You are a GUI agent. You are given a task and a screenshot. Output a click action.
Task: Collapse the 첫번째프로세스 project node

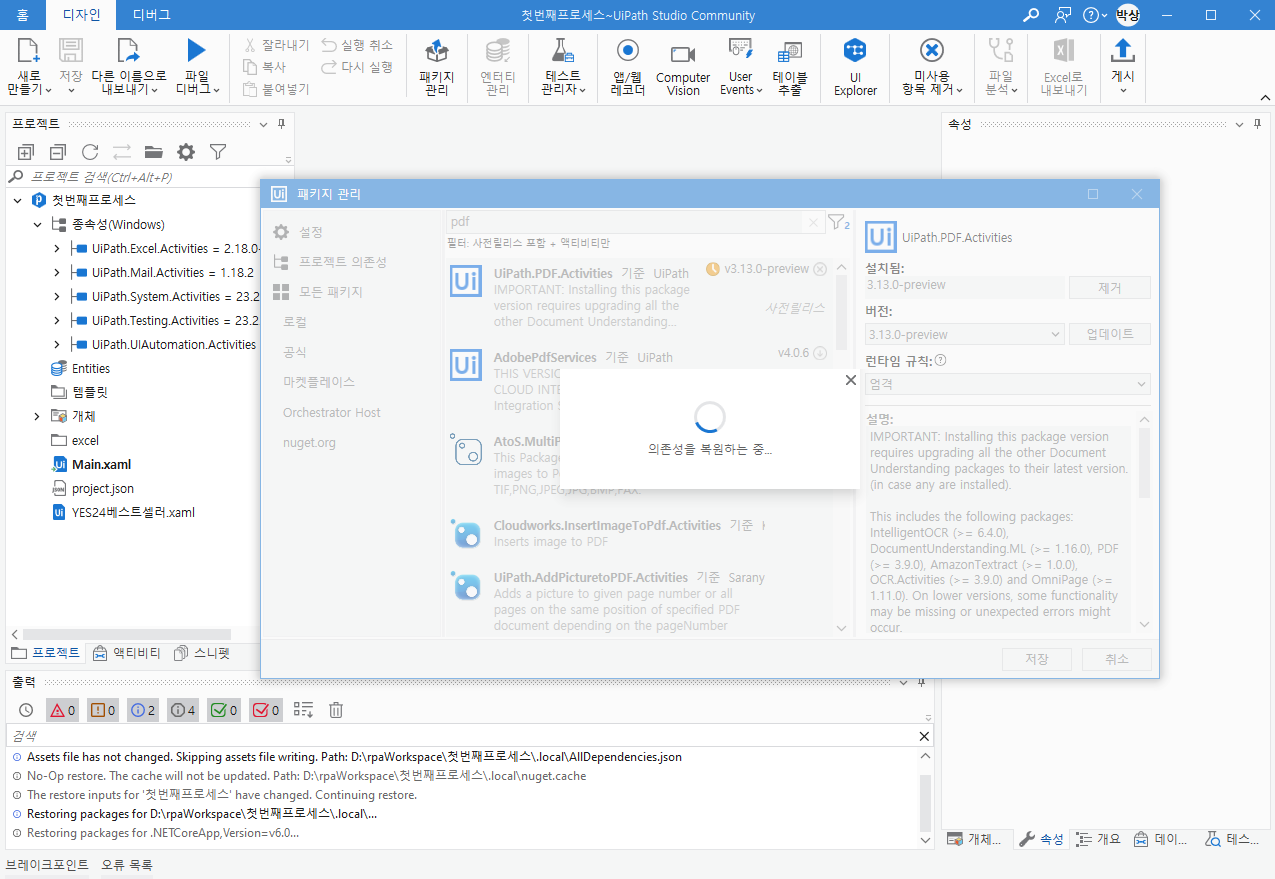(x=17, y=200)
